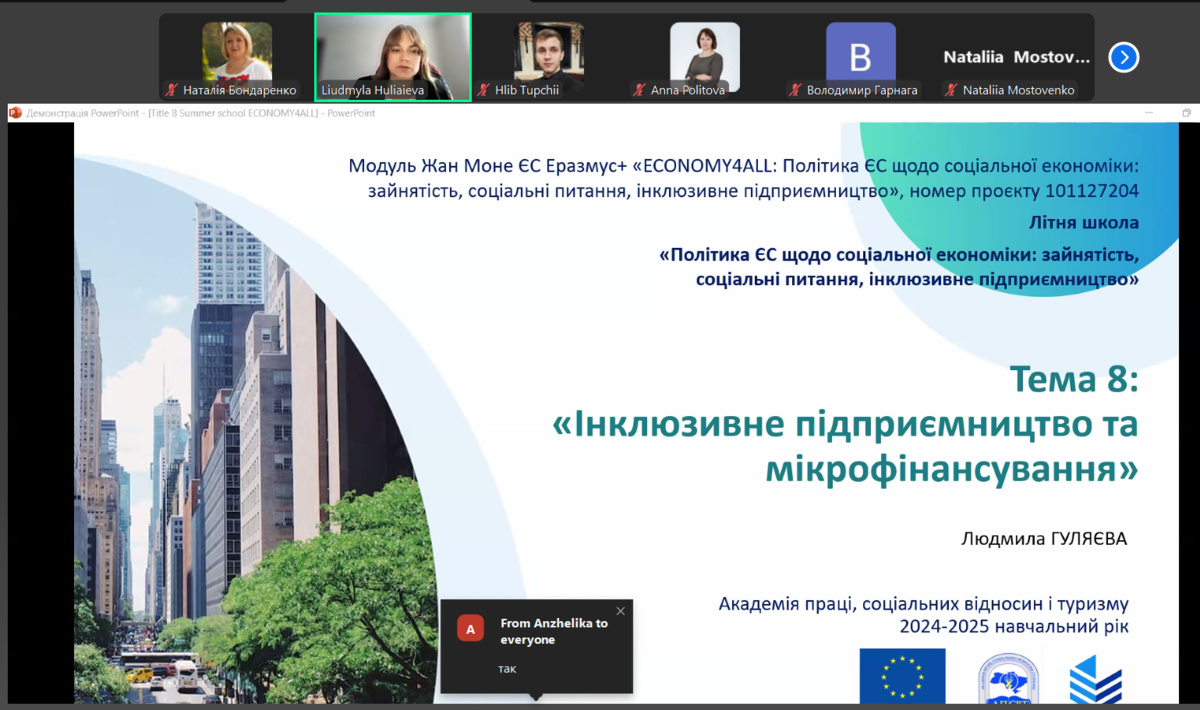Viewport: 1200px width, 710px height.
Task: Click 'Академія праці, соціальних відносин і туризму'
Action: pyautogui.click(x=924, y=604)
